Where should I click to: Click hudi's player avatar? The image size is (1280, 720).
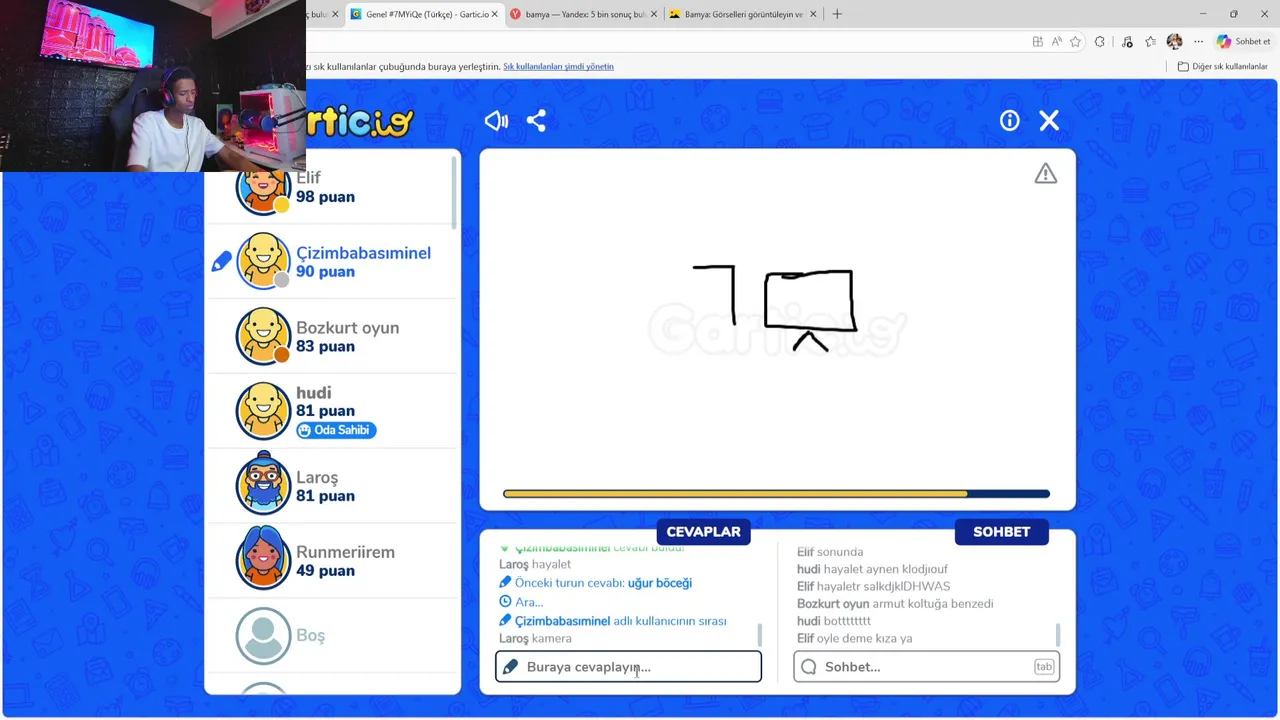(263, 411)
